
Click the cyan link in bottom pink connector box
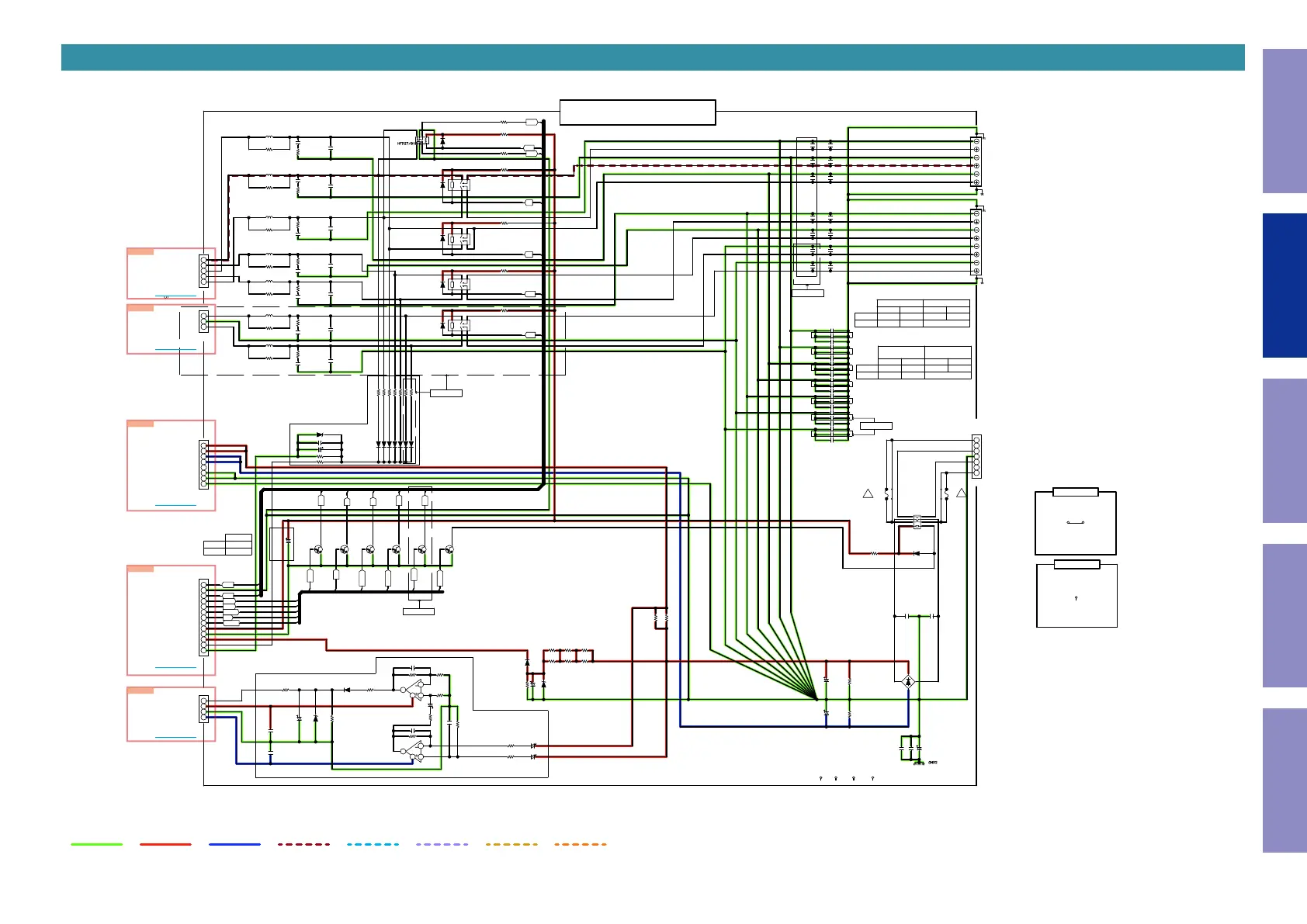(175, 737)
